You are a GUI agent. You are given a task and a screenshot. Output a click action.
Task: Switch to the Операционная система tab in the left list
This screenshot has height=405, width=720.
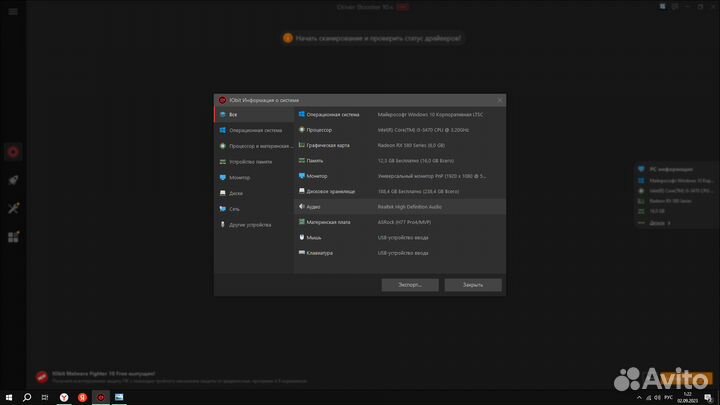pyautogui.click(x=254, y=130)
